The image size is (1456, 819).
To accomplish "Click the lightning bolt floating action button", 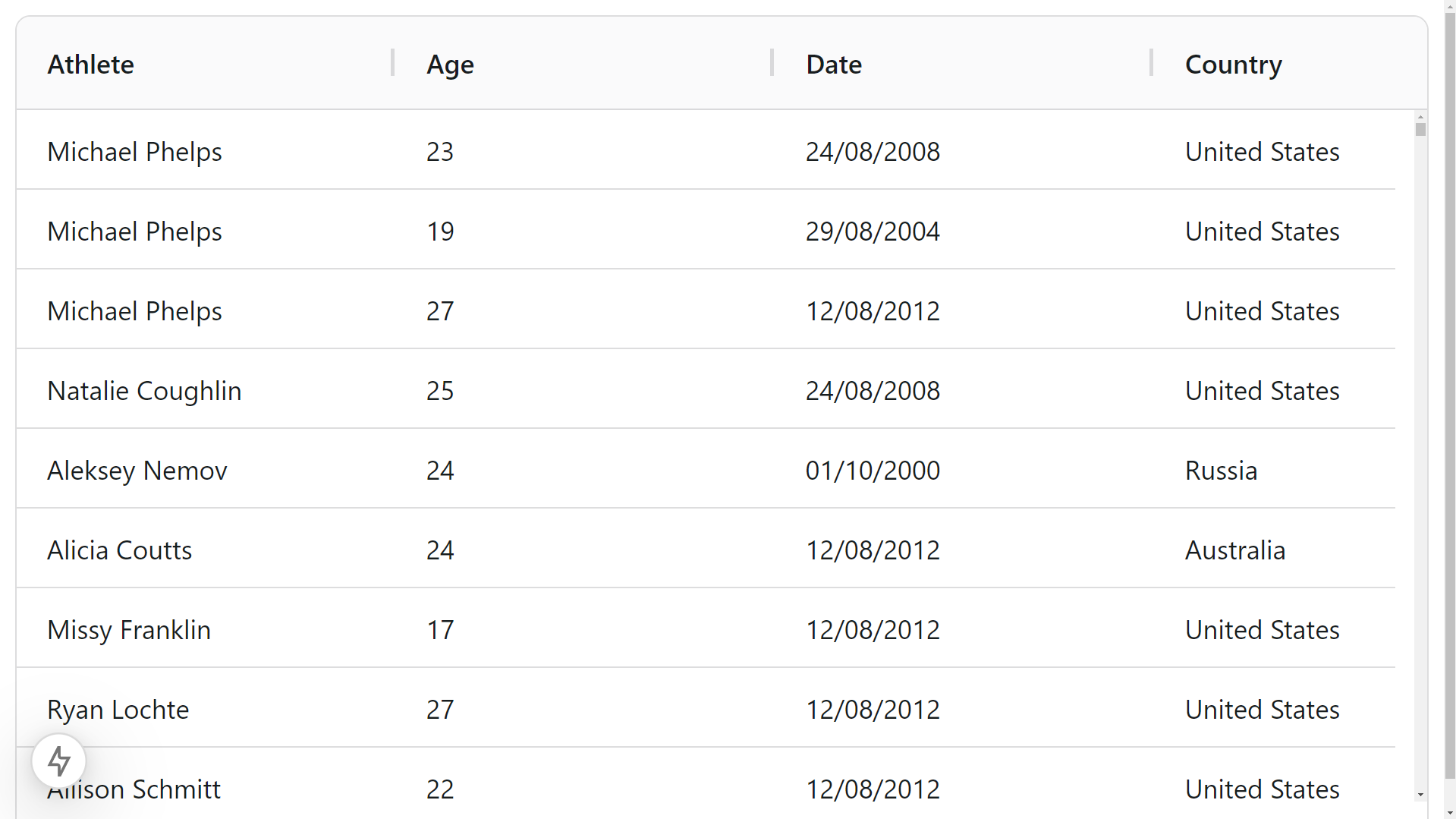I will pos(58,760).
